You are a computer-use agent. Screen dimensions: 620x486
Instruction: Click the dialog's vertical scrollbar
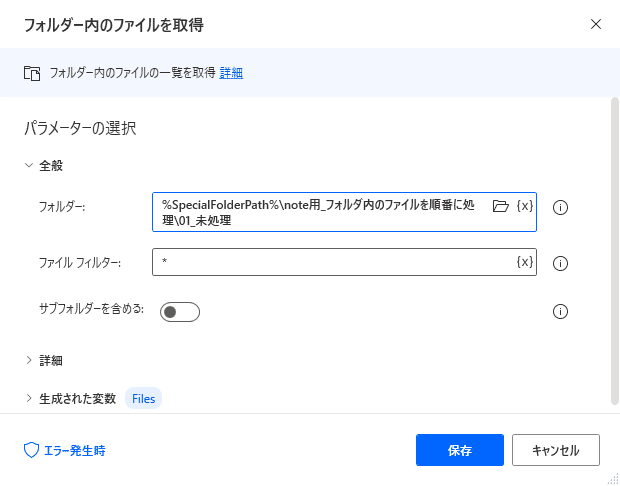tap(615, 252)
